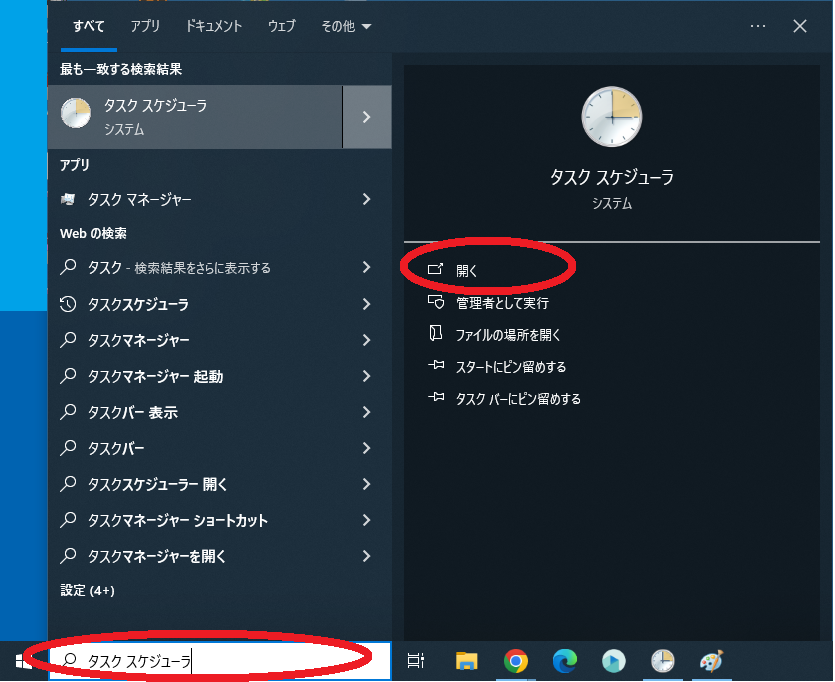Click the Task Scheduler clock icon in taskbar
Viewport: 835px width, 682px height.
point(662,660)
